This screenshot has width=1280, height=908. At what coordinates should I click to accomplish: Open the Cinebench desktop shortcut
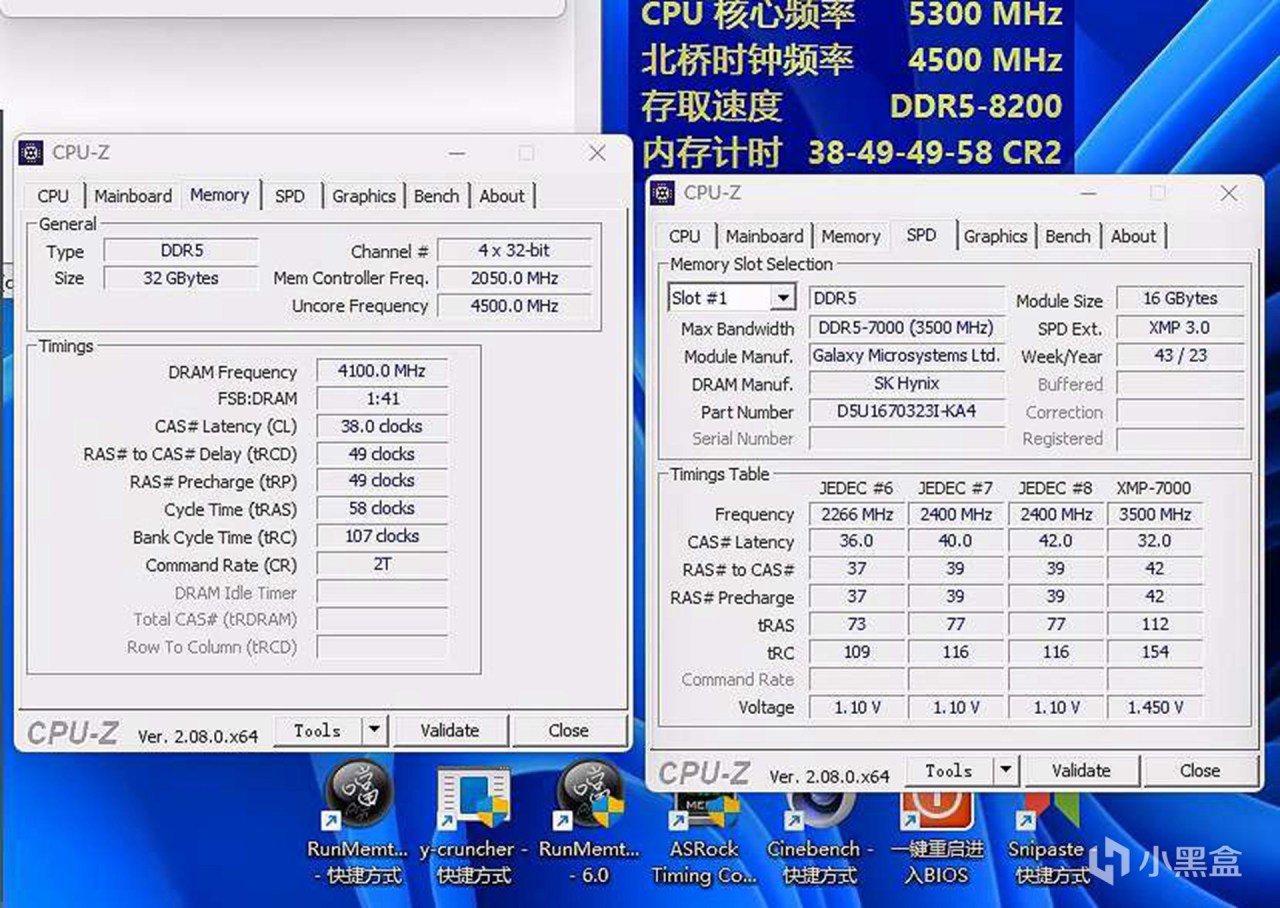coord(820,836)
